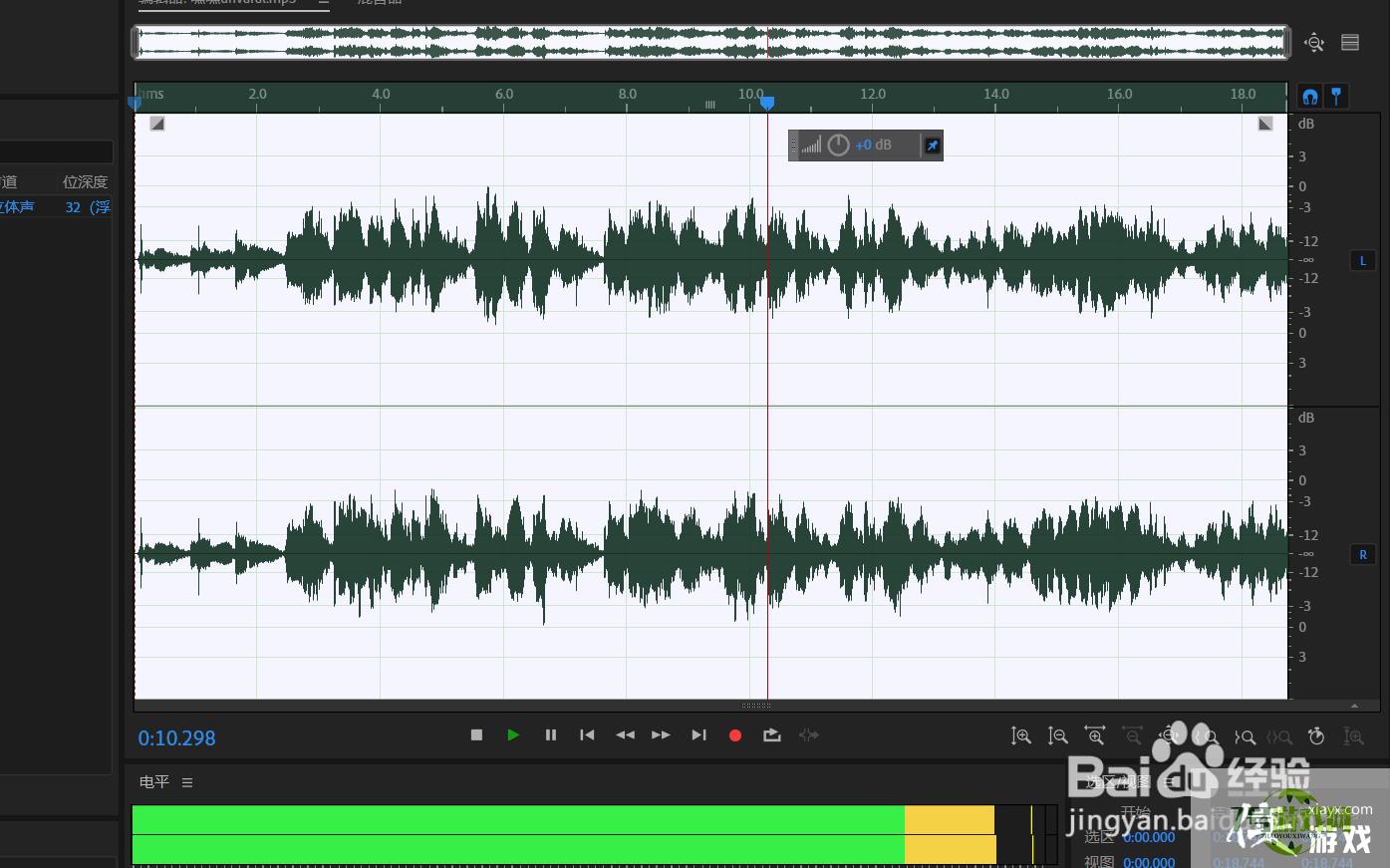Image resolution: width=1390 pixels, height=868 pixels.
Task: Click the 选区 start value 0:00.000
Action: tap(1149, 838)
